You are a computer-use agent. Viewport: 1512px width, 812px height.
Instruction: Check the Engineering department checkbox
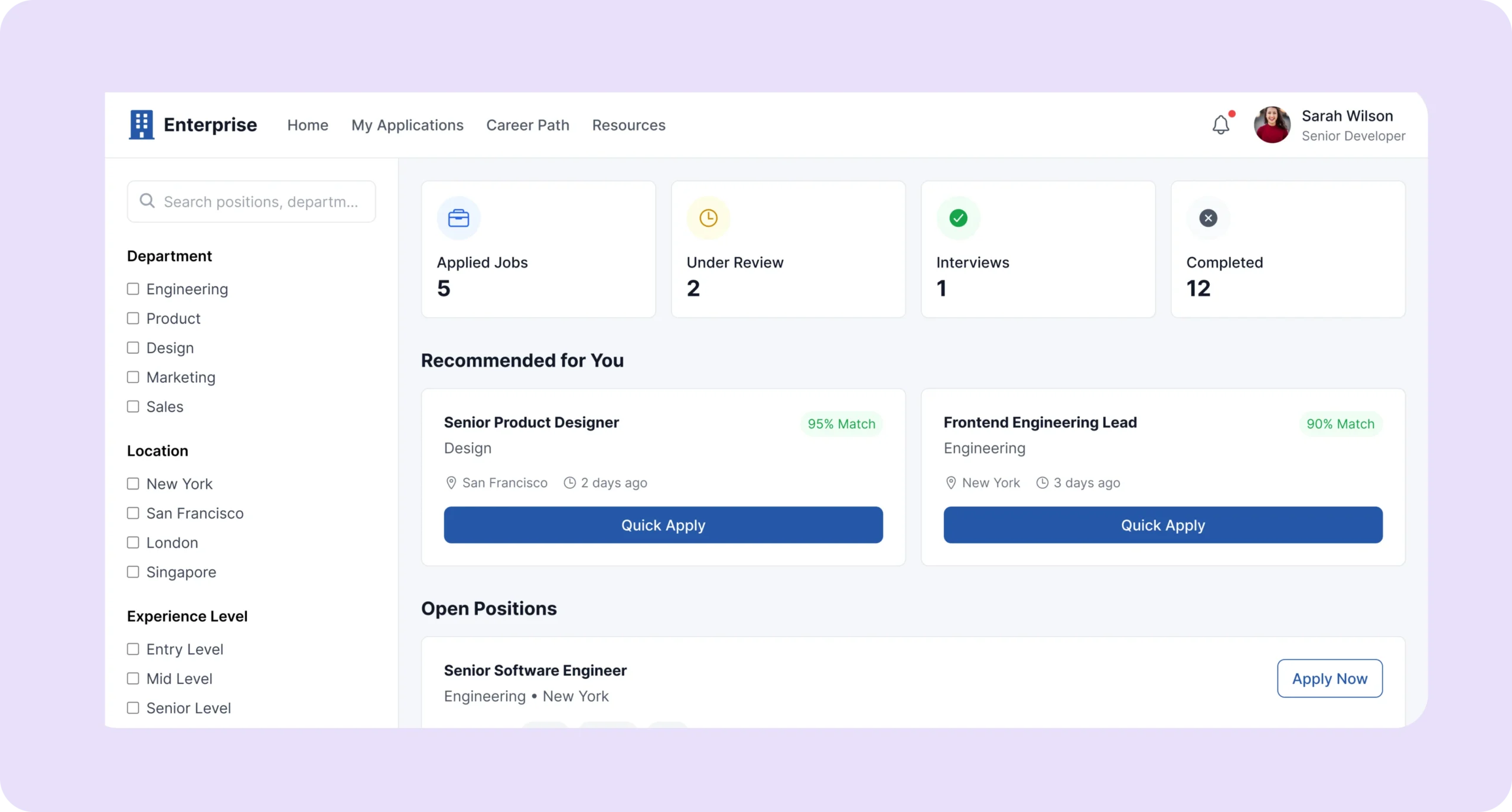pos(133,289)
